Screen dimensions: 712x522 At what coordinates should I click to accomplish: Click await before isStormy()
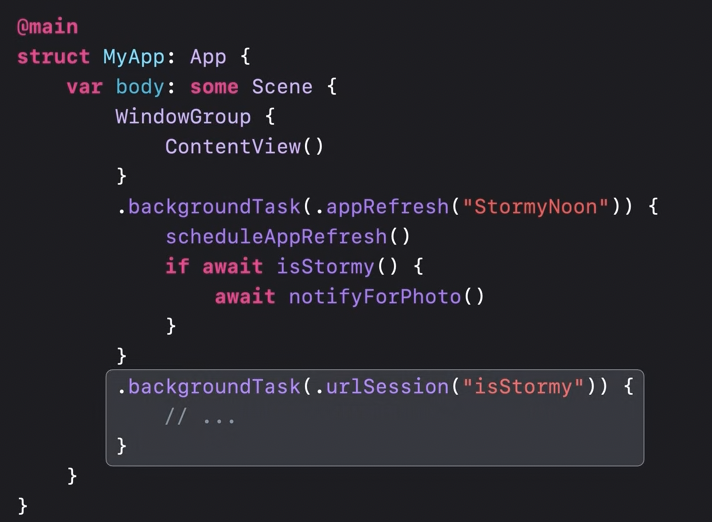click(232, 267)
